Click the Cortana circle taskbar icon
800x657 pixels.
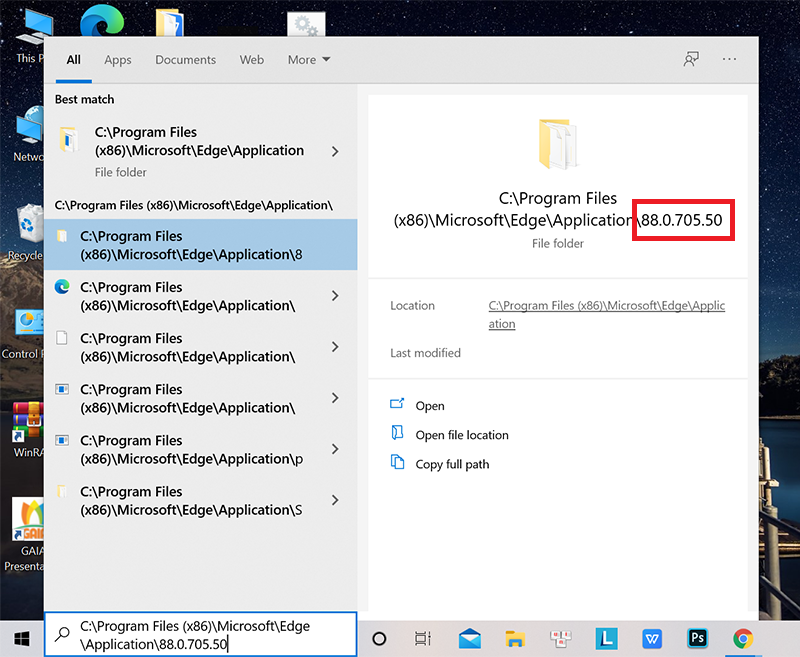point(379,638)
